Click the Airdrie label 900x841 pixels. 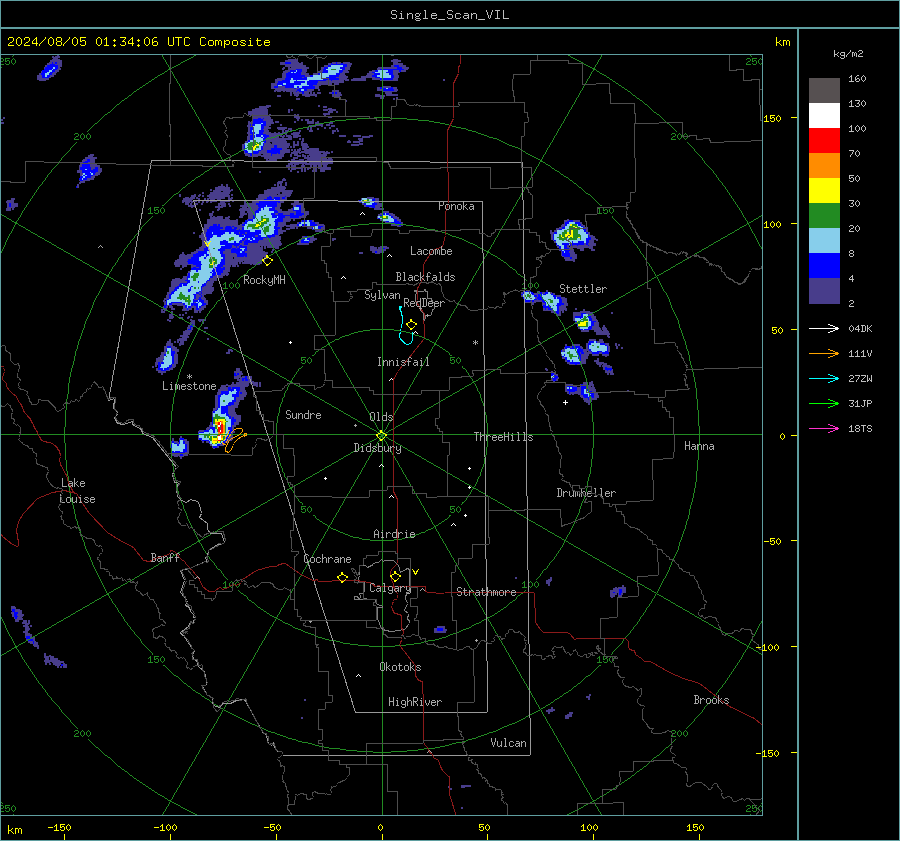tap(394, 534)
